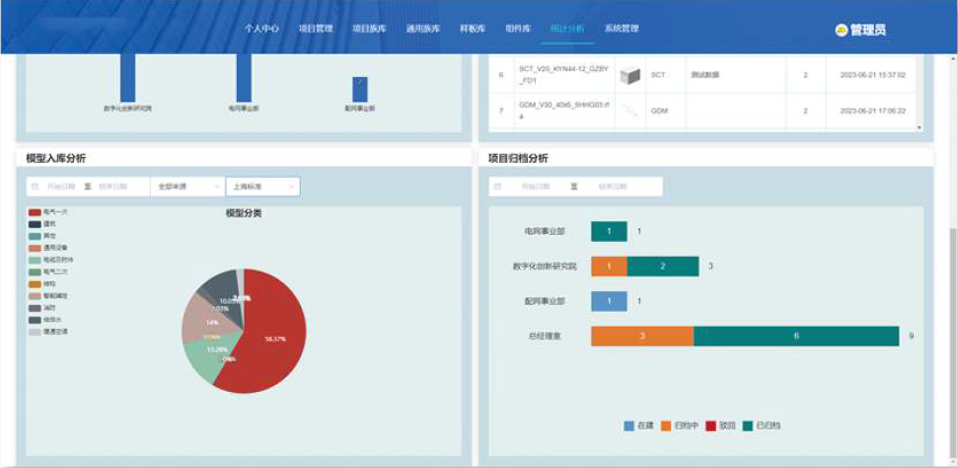Click the 管理员 user name
Screen dimensions: 958x468
(x=867, y=30)
